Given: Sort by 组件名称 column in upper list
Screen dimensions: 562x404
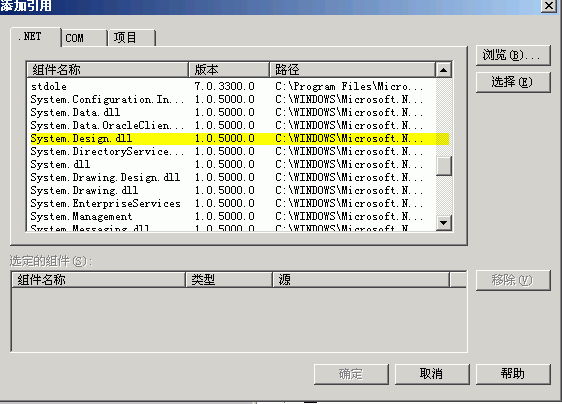Looking at the screenshot, I should [108, 70].
